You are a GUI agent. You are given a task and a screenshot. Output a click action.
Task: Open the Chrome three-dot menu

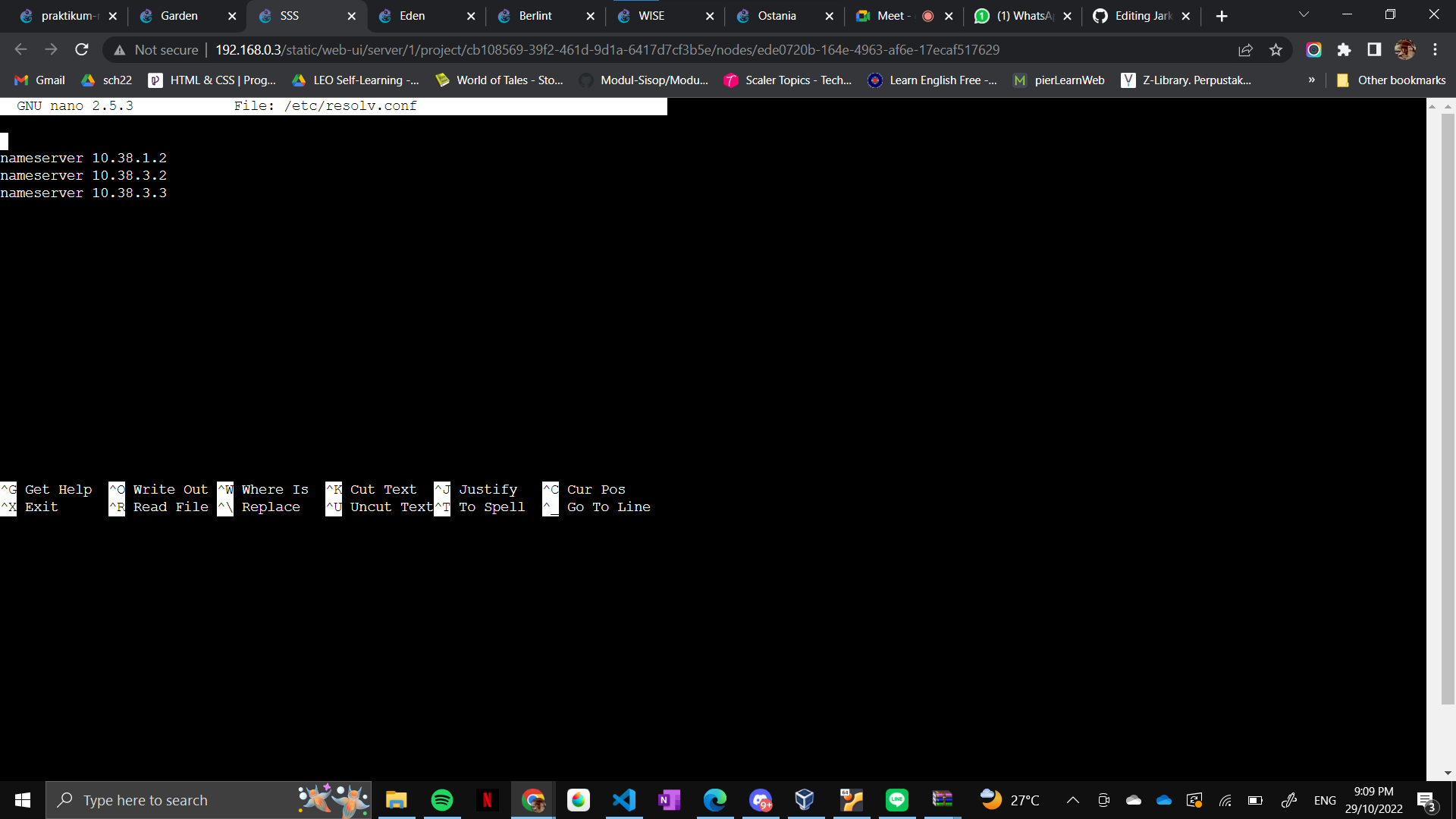1435,50
